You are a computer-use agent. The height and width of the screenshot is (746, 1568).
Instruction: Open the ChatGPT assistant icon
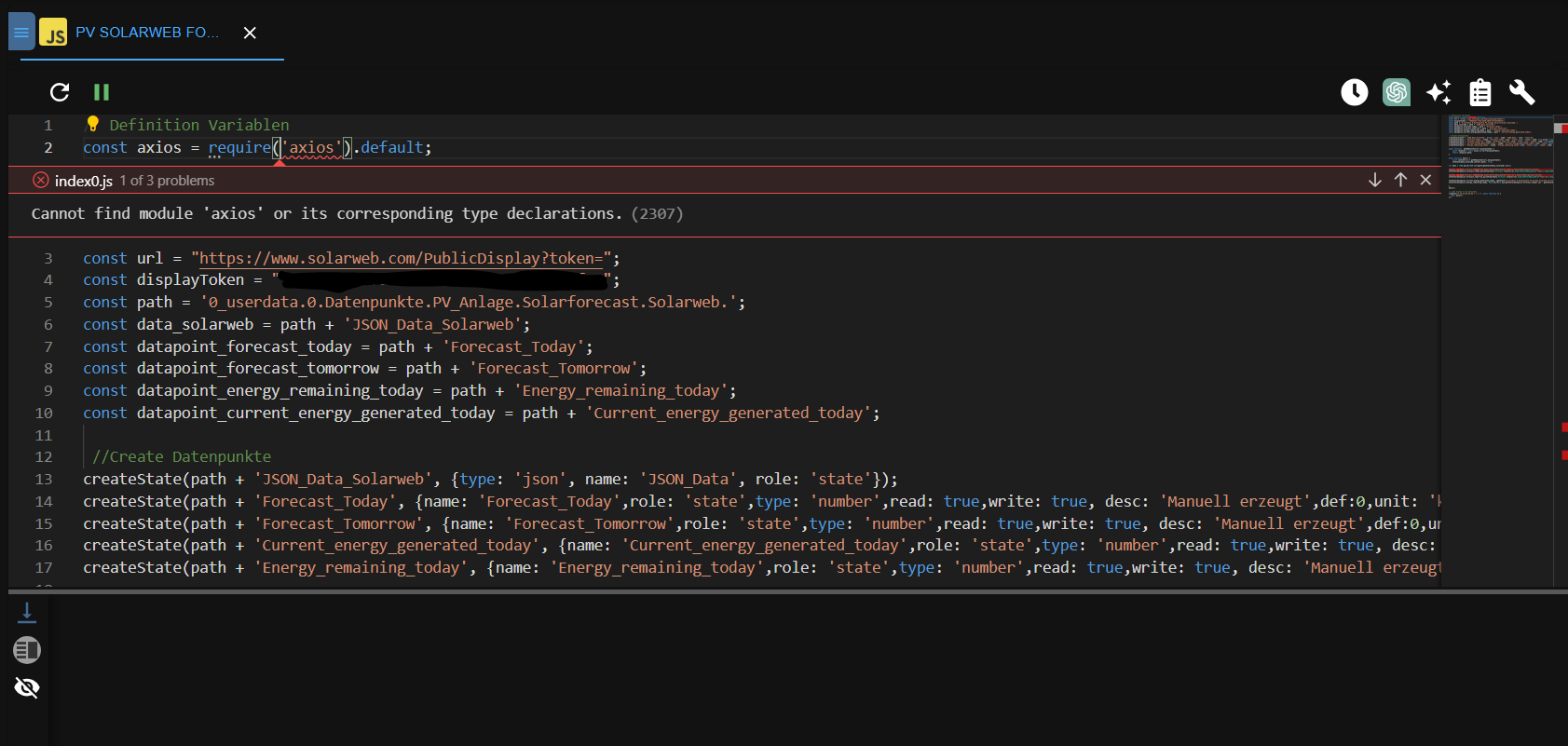tap(1397, 92)
